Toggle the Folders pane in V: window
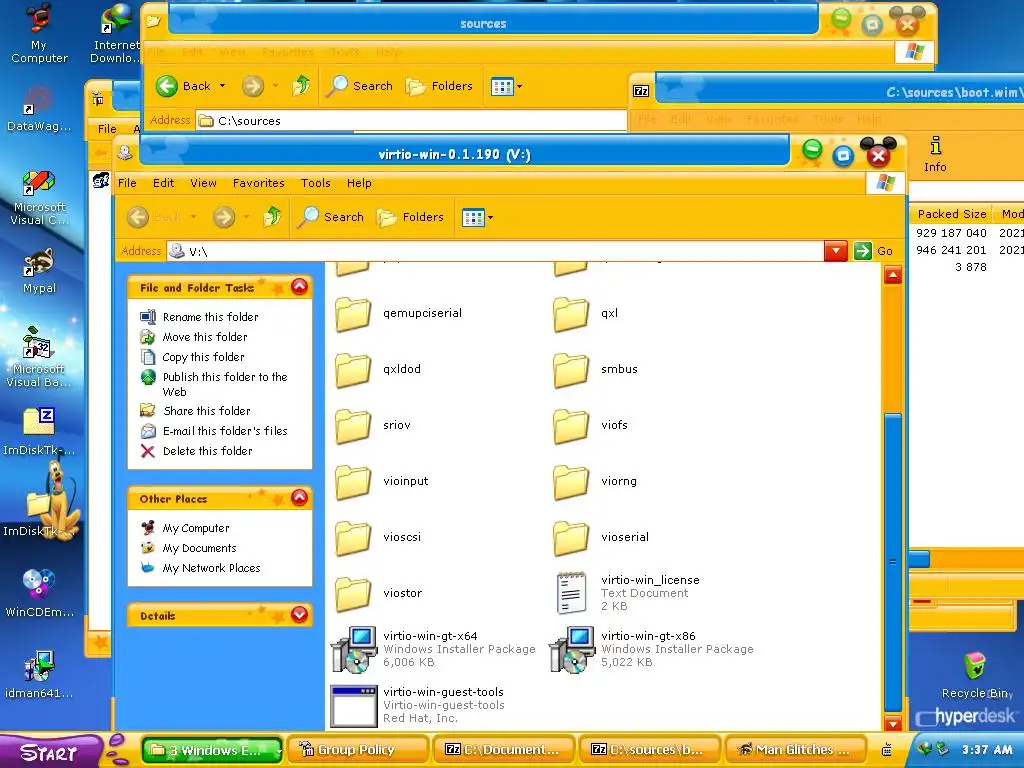The image size is (1024, 768). (x=410, y=217)
